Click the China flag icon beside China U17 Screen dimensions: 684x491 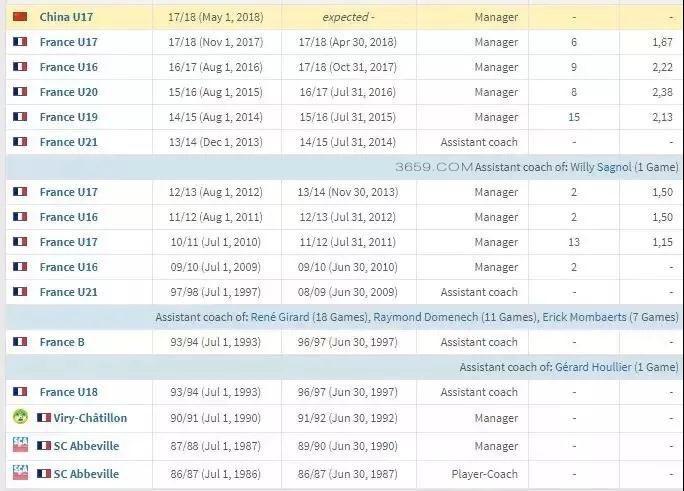click(x=20, y=17)
